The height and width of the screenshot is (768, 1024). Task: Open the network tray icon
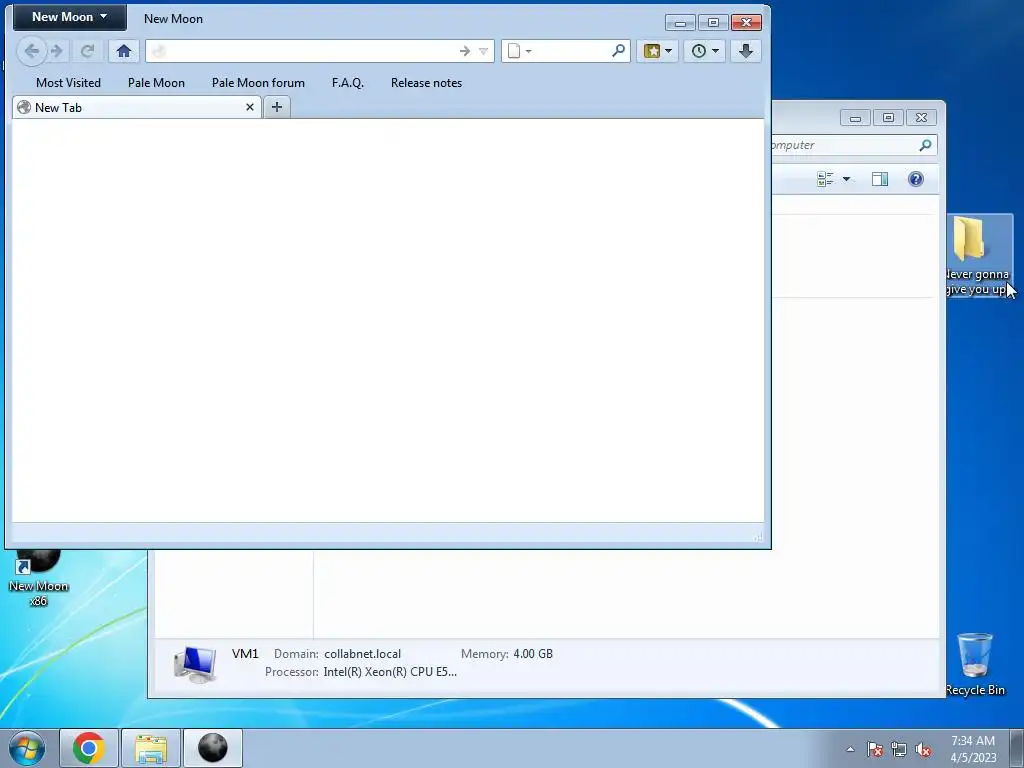[899, 749]
